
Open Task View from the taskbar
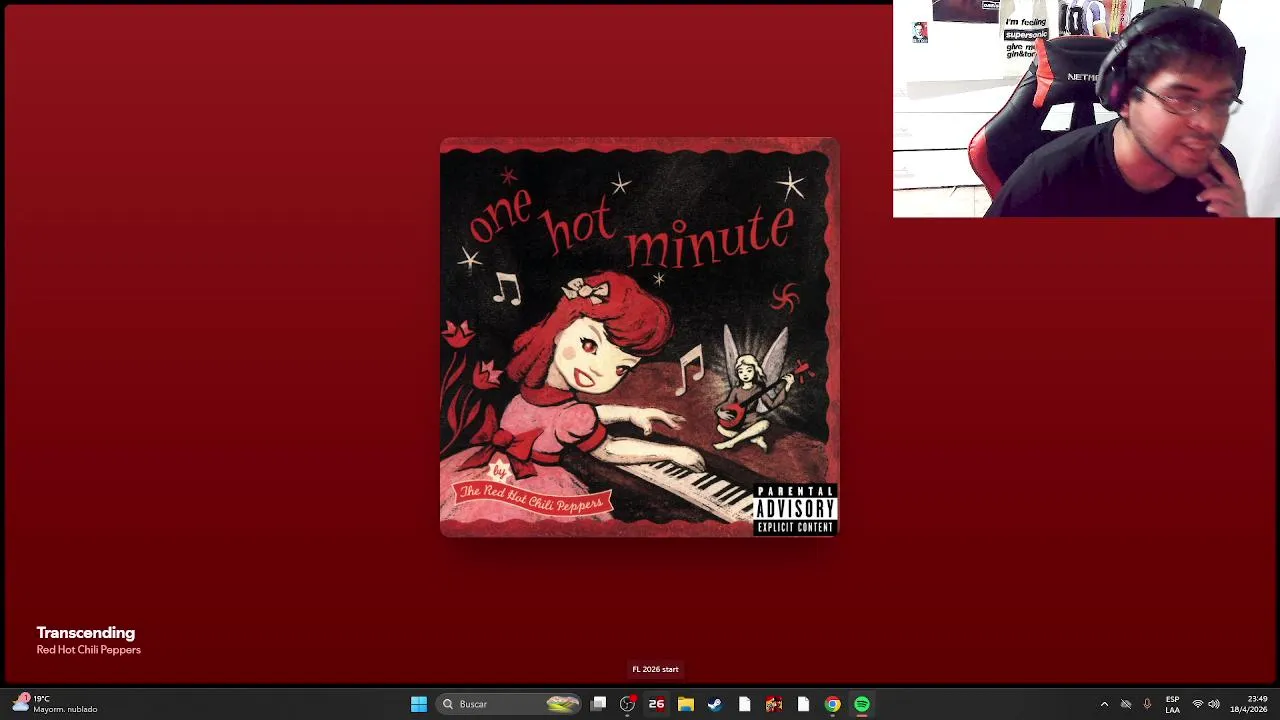598,704
